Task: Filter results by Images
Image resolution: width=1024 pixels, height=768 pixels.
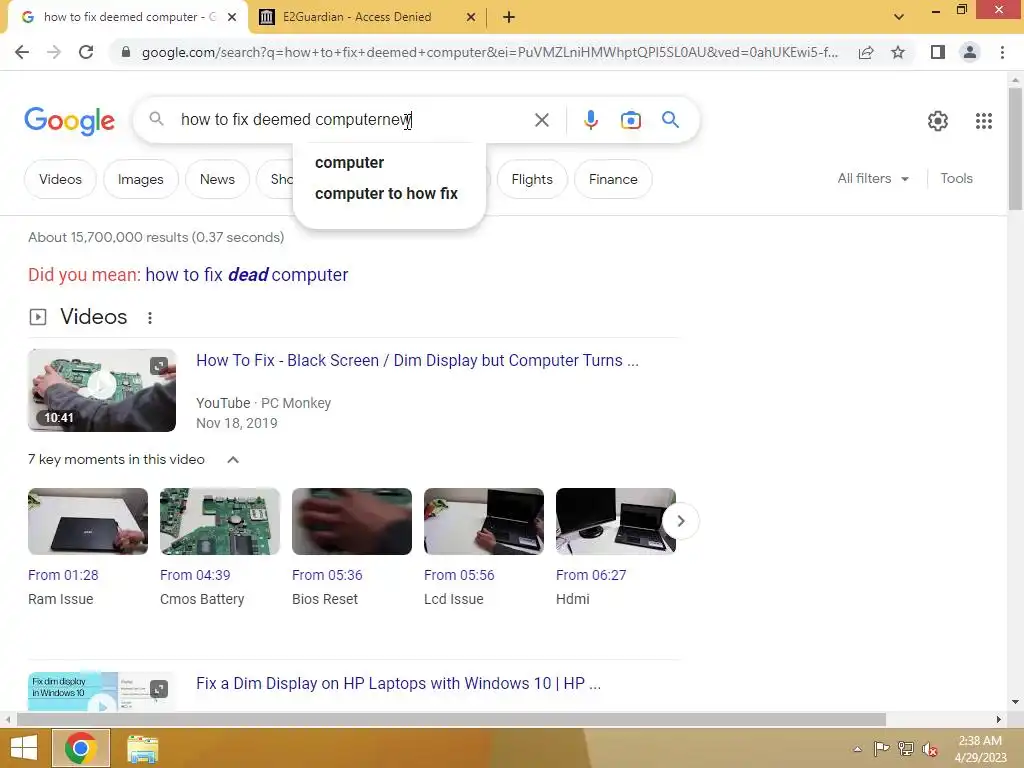Action: (x=140, y=179)
